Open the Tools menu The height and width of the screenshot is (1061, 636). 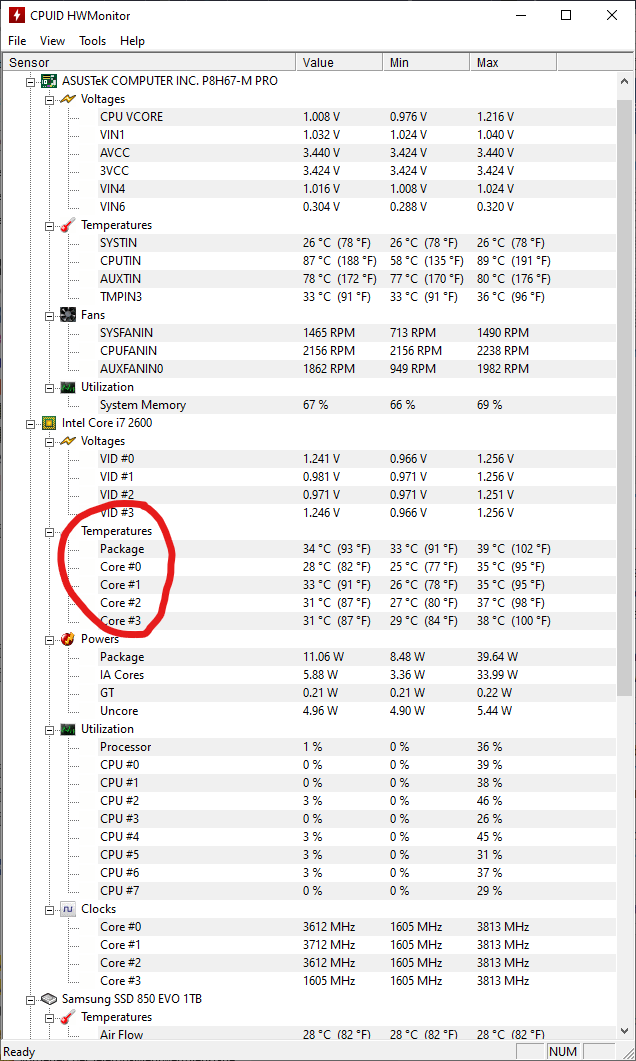(x=92, y=41)
